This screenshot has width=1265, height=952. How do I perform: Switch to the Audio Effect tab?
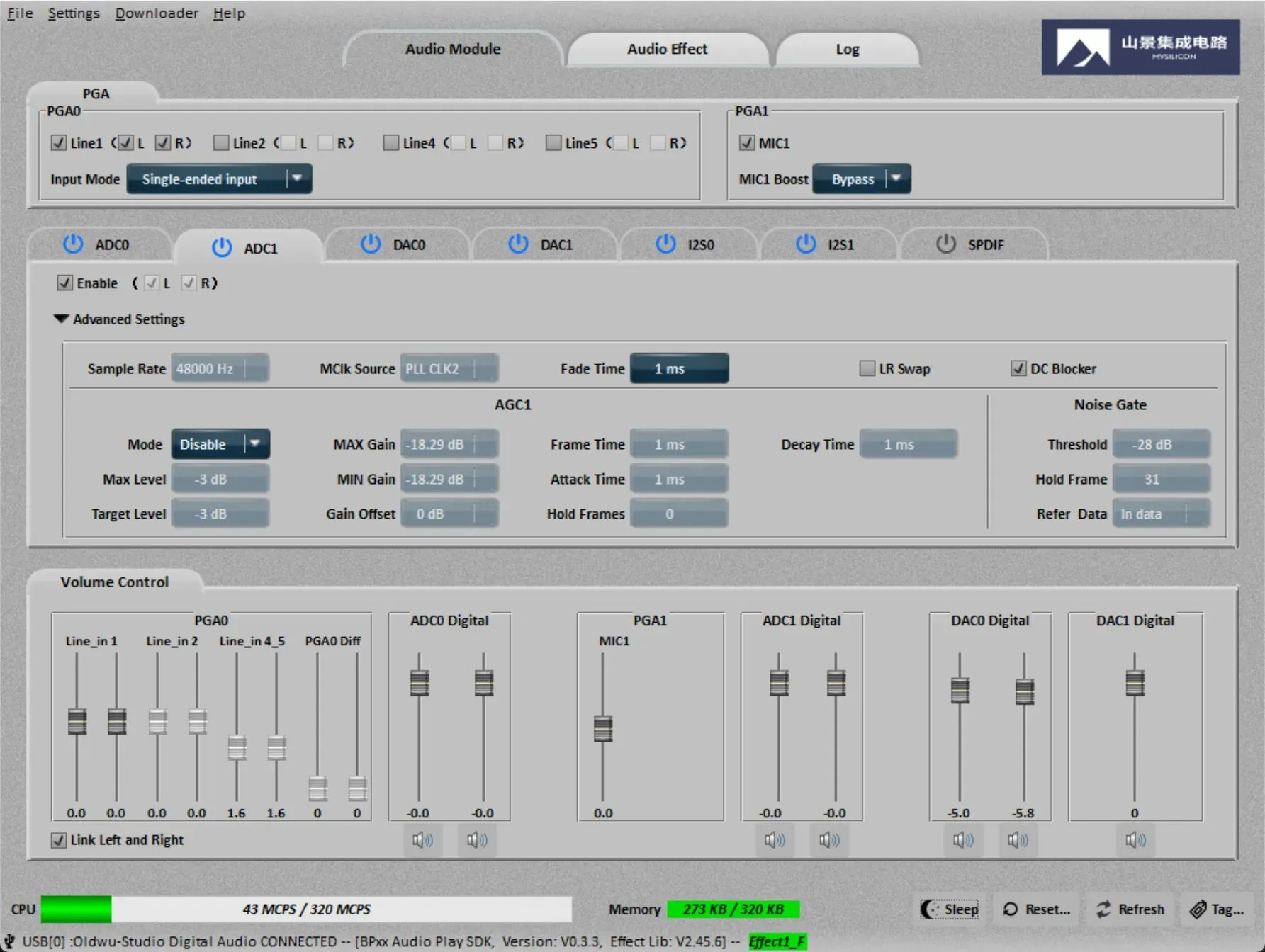[667, 49]
